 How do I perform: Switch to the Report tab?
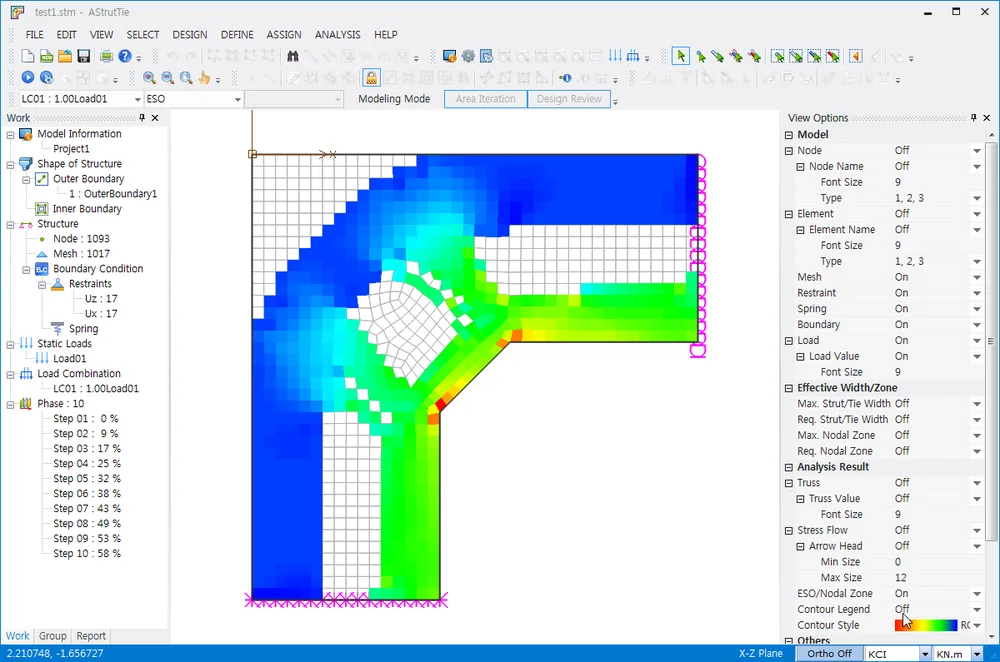pyautogui.click(x=91, y=636)
